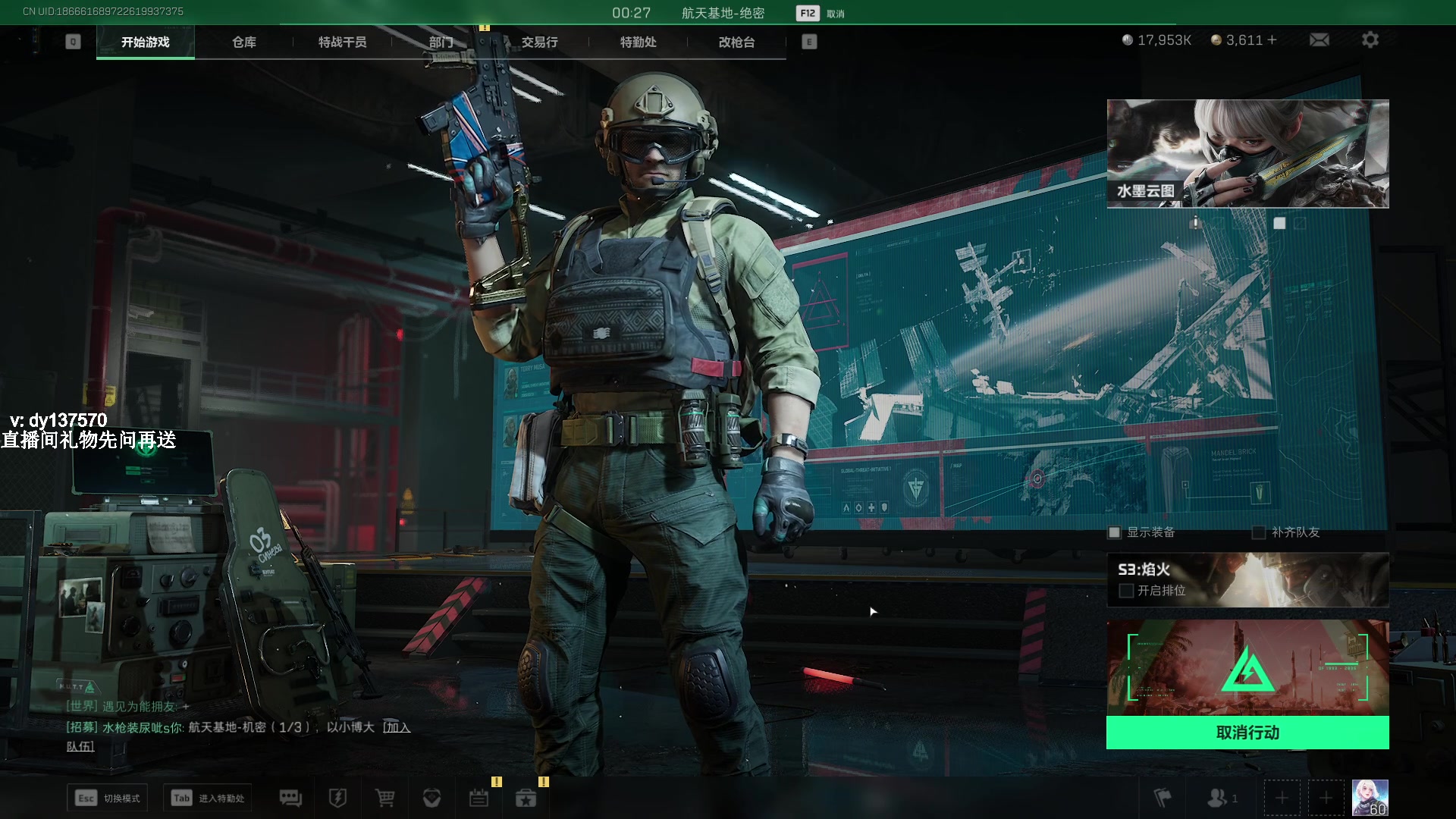Switch to the 部门 tab

coord(441,42)
